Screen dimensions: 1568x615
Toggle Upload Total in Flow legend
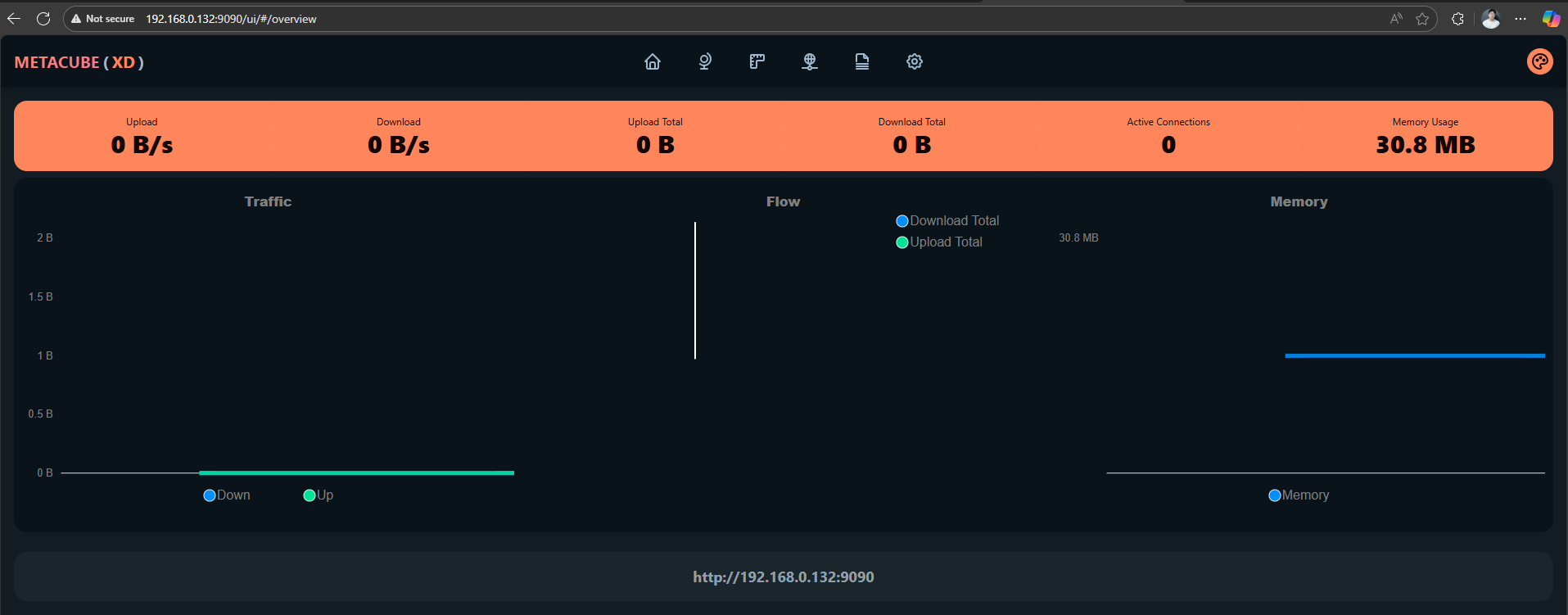[939, 242]
